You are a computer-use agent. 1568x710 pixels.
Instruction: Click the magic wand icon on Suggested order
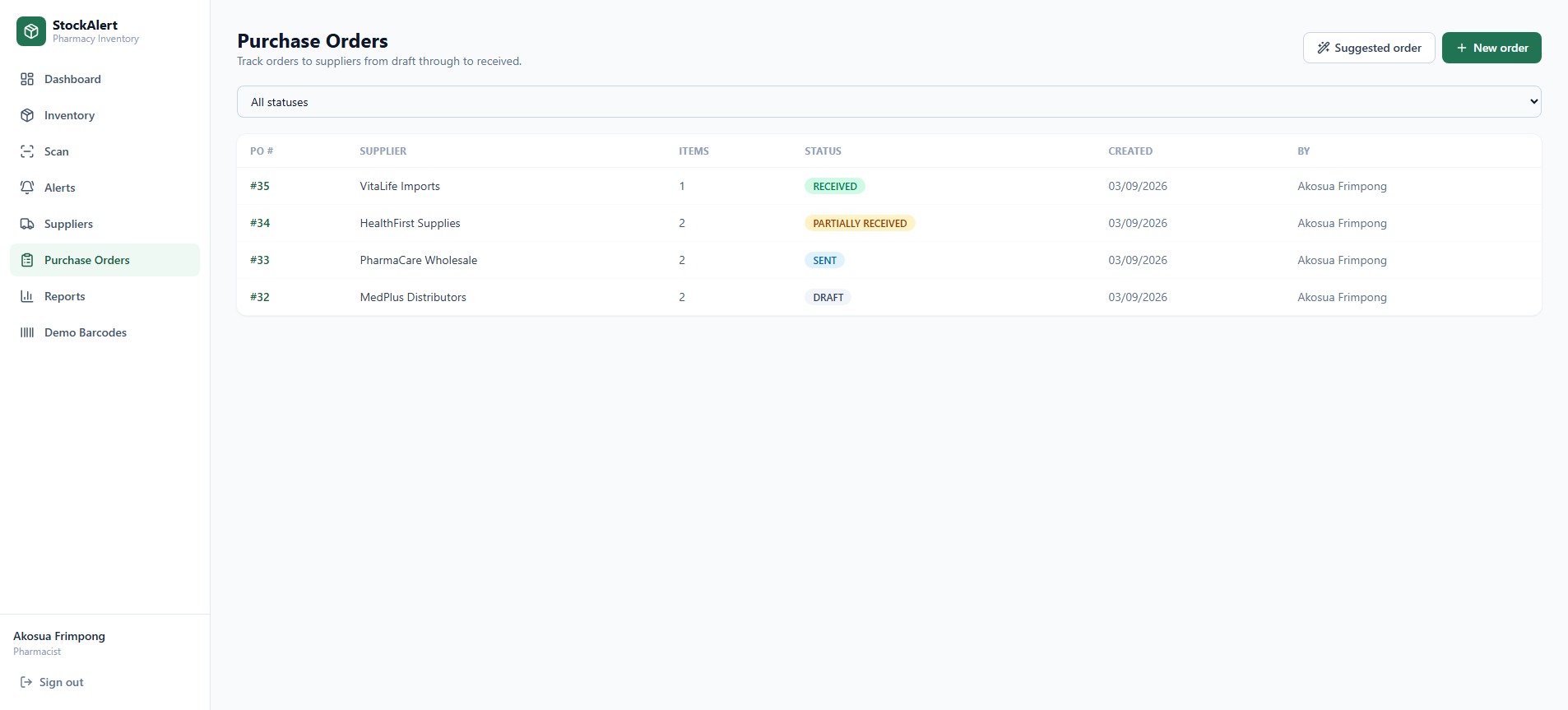click(x=1324, y=48)
